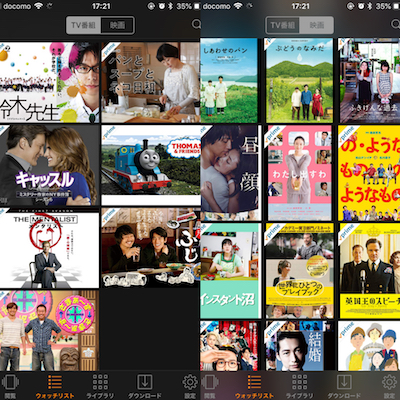The width and height of the screenshot is (400, 400).
Task: Open しあわせのパン movie poster
Action: click(229, 80)
